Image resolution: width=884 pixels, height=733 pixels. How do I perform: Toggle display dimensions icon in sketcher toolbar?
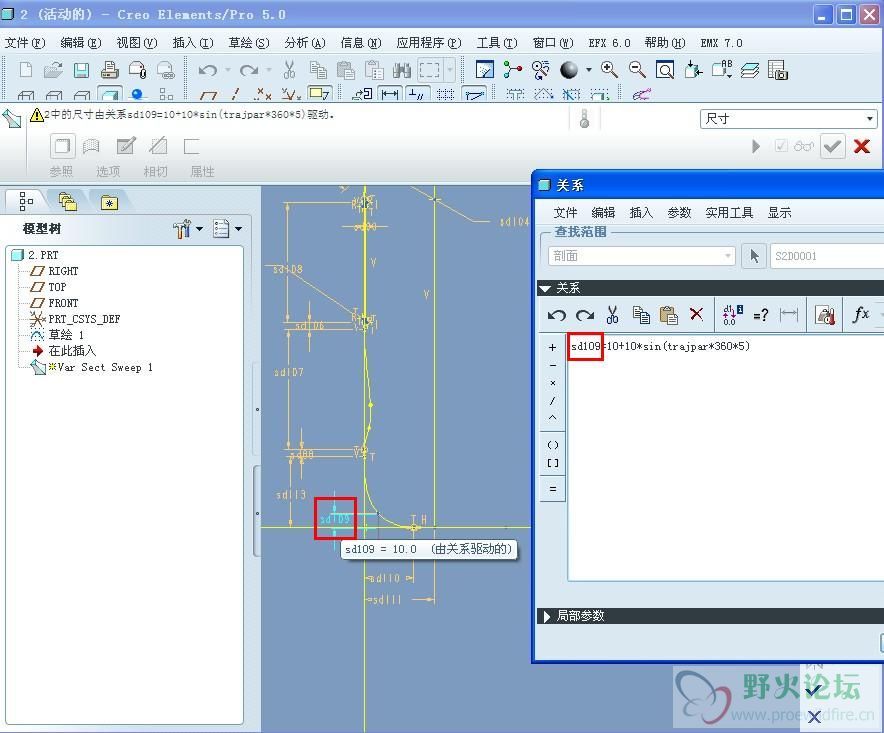click(390, 94)
